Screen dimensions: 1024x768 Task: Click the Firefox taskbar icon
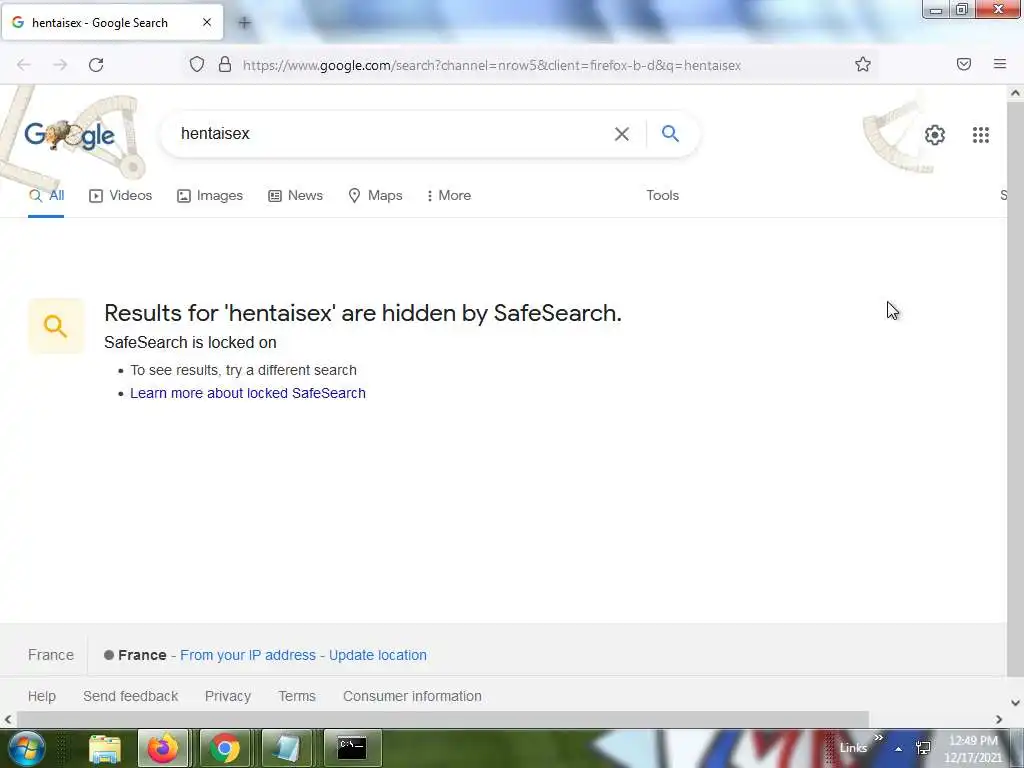(163, 748)
